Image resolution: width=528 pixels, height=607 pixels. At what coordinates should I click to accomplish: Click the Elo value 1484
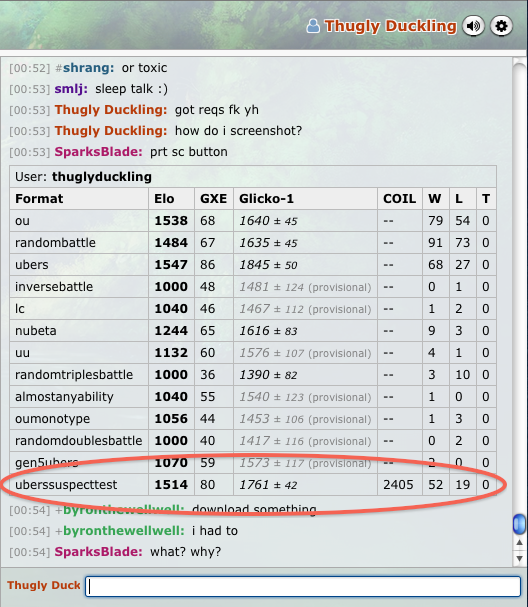(x=171, y=243)
